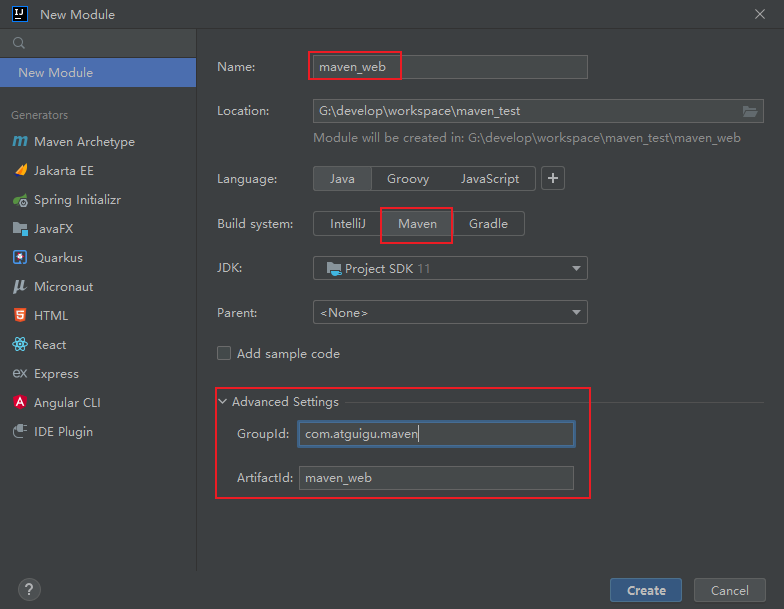Click the IDE Plugin plug icon
784x609 pixels.
pos(20,431)
